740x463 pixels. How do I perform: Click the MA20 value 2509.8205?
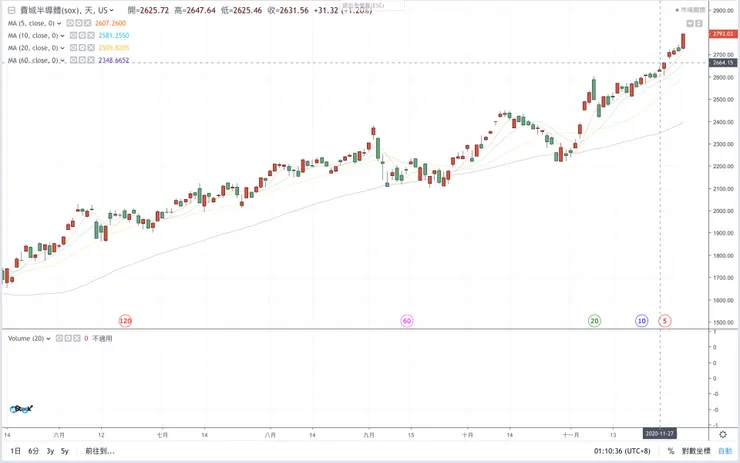point(114,48)
